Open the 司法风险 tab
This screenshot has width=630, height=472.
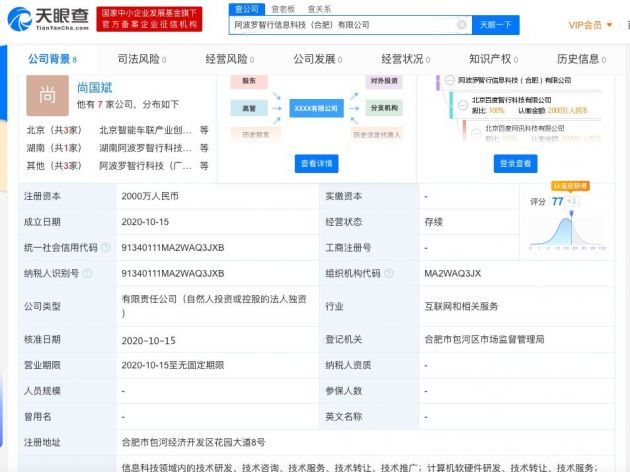141,59
